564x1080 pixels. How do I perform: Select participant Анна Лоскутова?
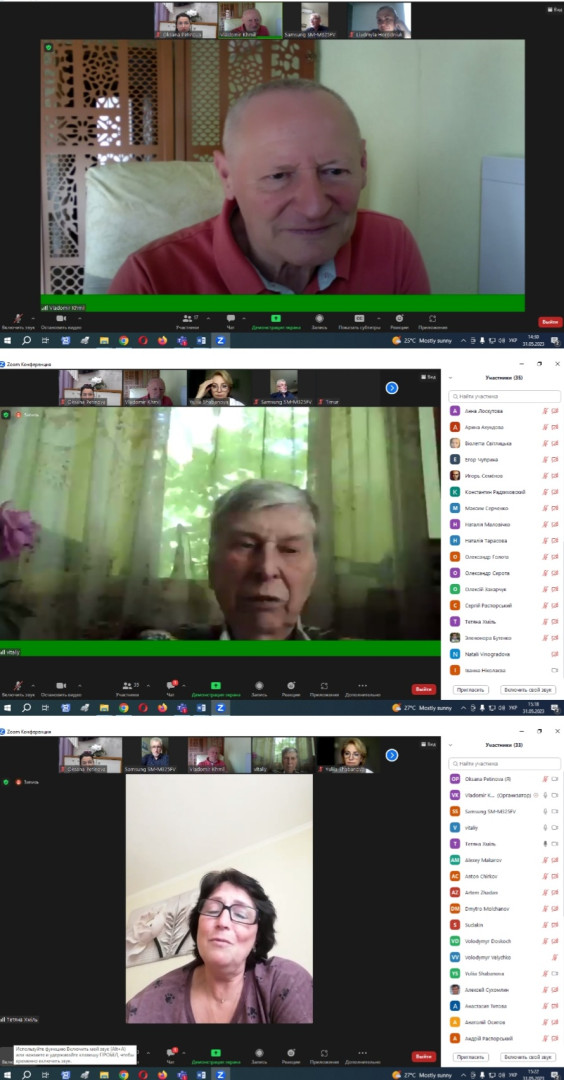pyautogui.click(x=504, y=411)
